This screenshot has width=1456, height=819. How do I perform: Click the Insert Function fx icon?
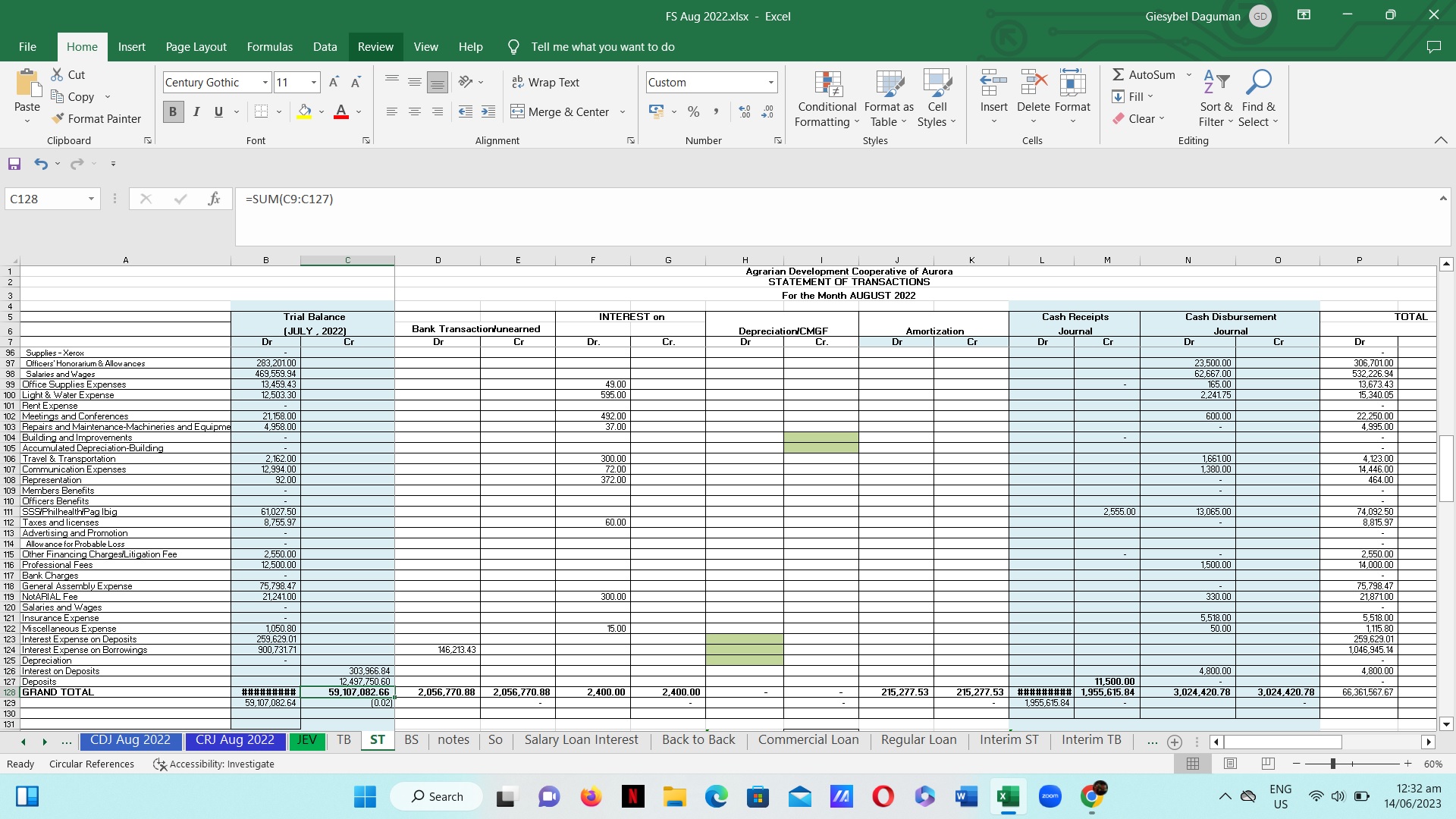click(214, 199)
